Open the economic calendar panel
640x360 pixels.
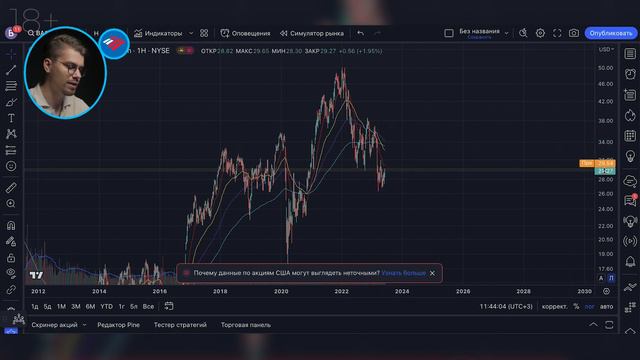(630, 136)
